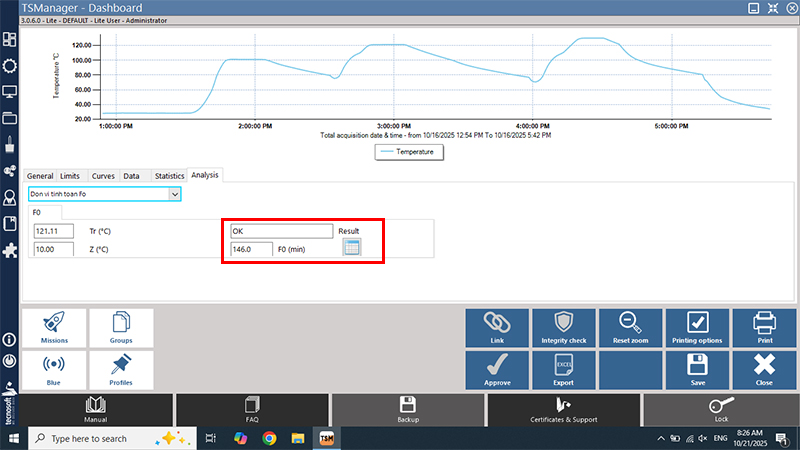The width and height of the screenshot is (800, 450).
Task: Reset the chart zoom with magnifier
Action: tap(630, 327)
